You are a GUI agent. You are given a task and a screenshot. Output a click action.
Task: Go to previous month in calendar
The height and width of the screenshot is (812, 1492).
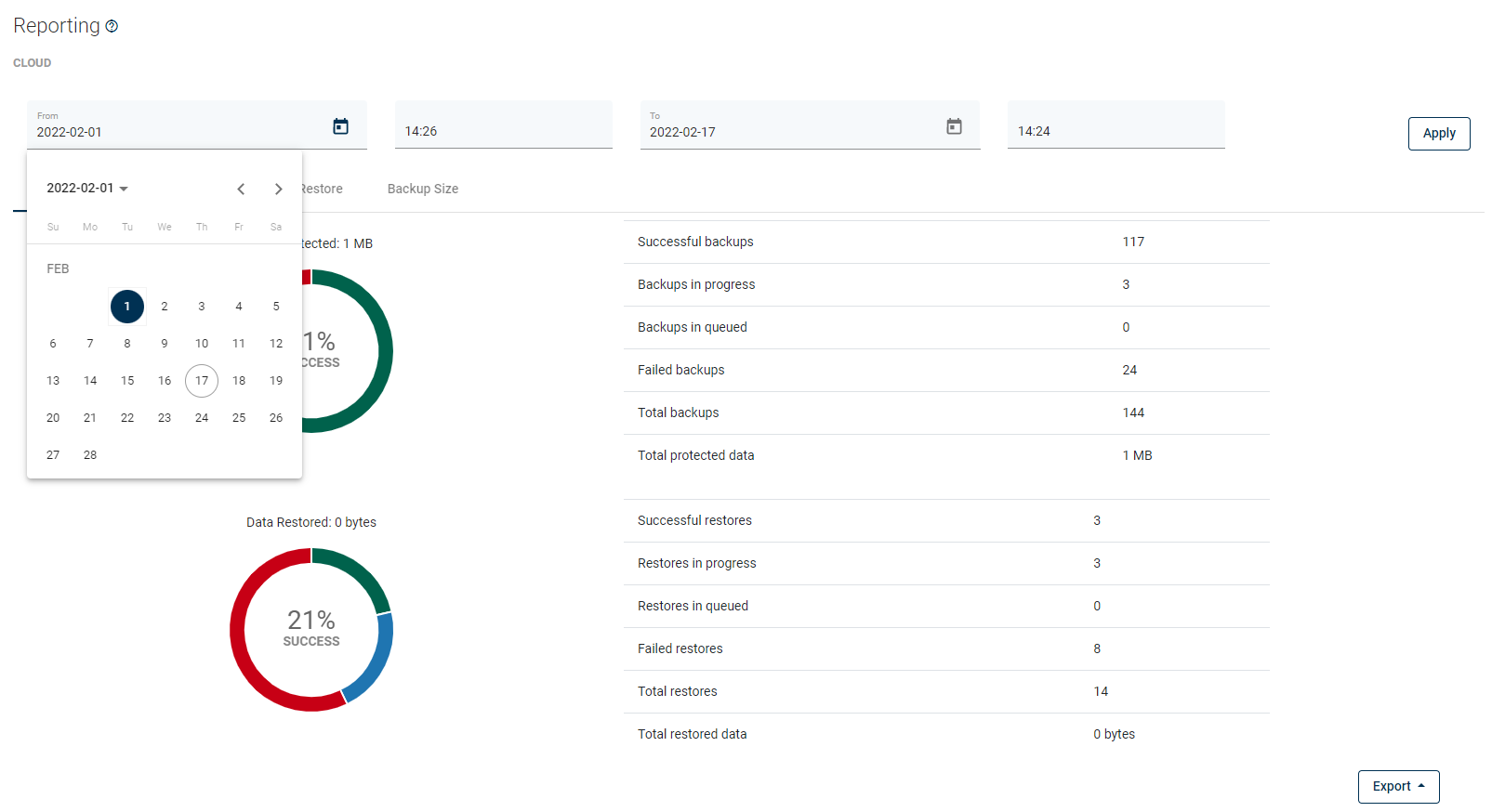coord(241,189)
